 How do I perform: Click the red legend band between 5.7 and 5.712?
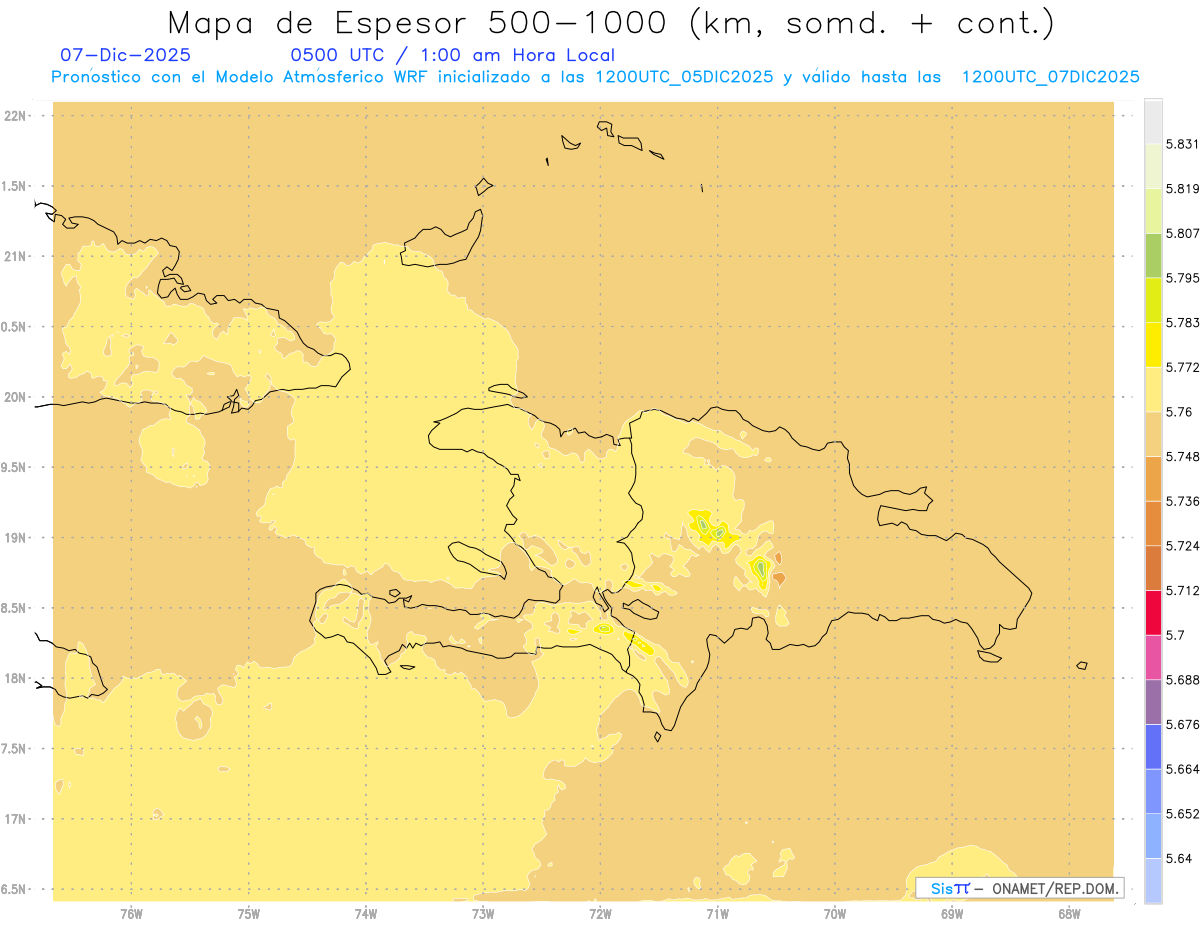pos(1153,612)
